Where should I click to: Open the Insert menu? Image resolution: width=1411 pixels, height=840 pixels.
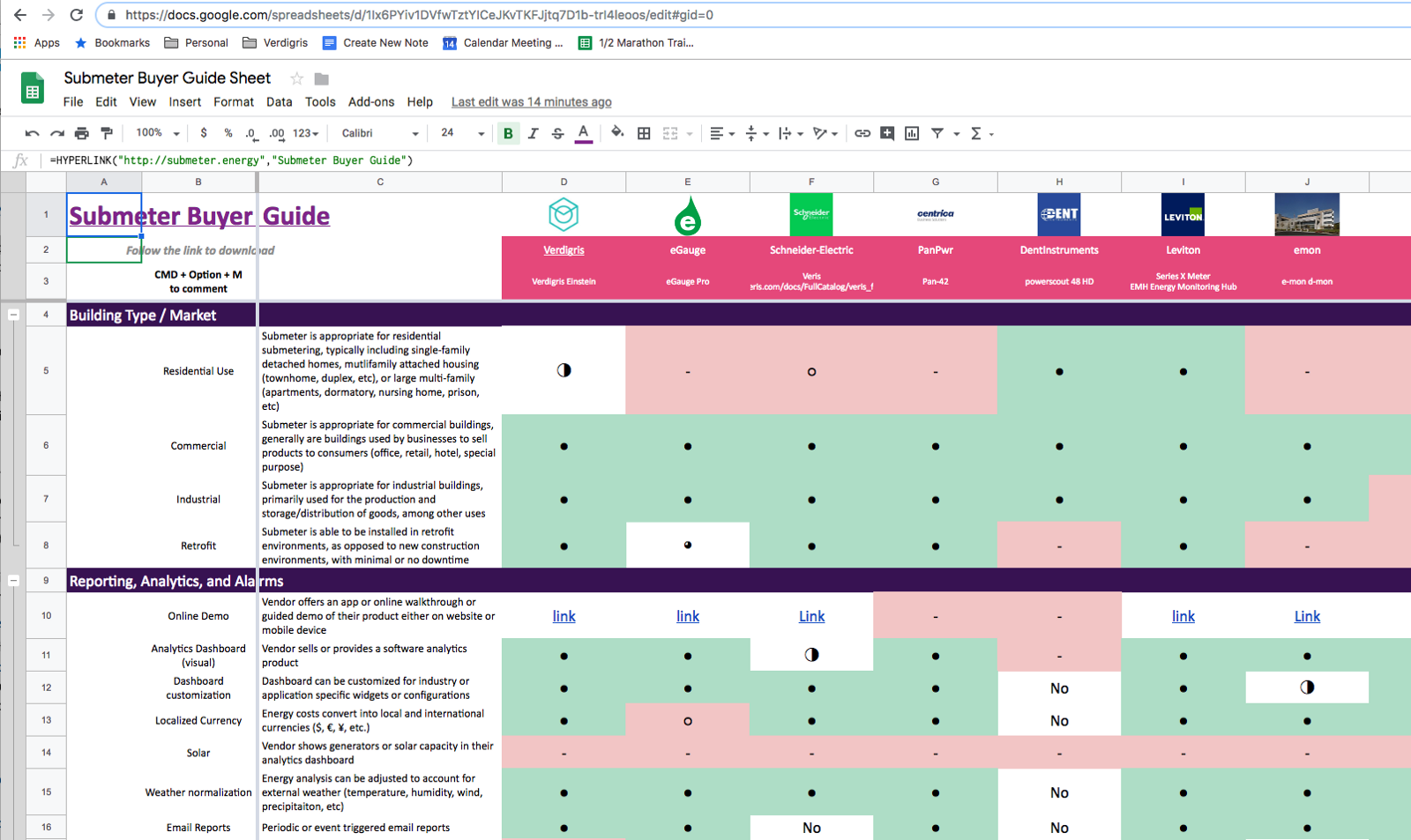click(185, 101)
